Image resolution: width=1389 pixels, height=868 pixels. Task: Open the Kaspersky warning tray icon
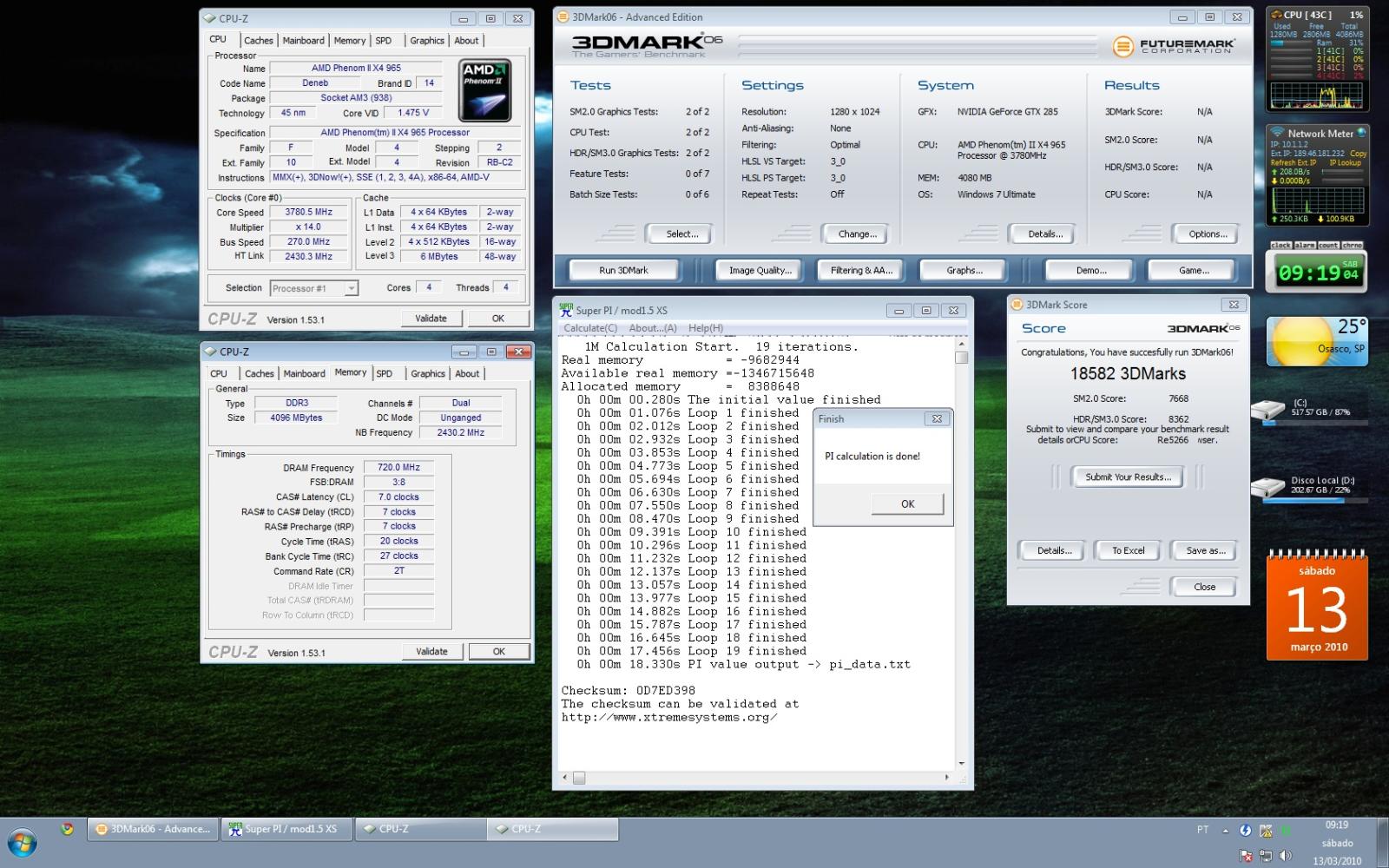pyautogui.click(x=1266, y=831)
